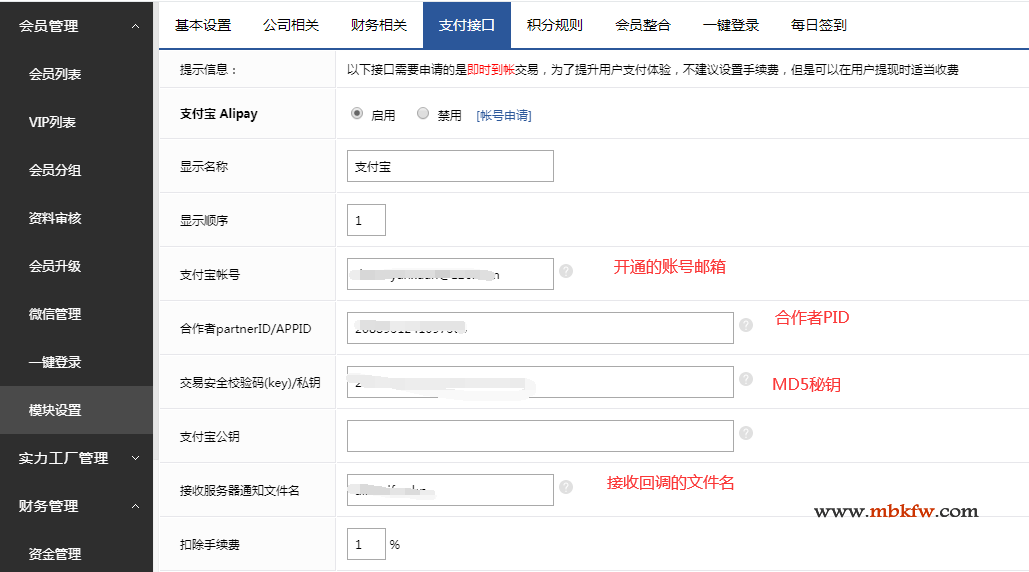Click the 显示名称 input field

tap(450, 166)
